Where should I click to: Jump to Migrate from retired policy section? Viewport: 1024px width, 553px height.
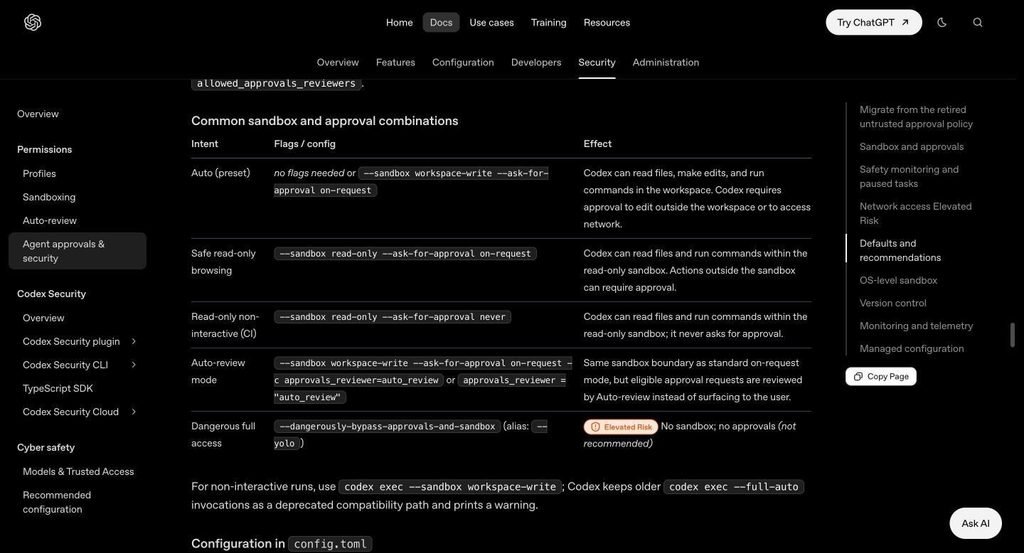point(916,117)
